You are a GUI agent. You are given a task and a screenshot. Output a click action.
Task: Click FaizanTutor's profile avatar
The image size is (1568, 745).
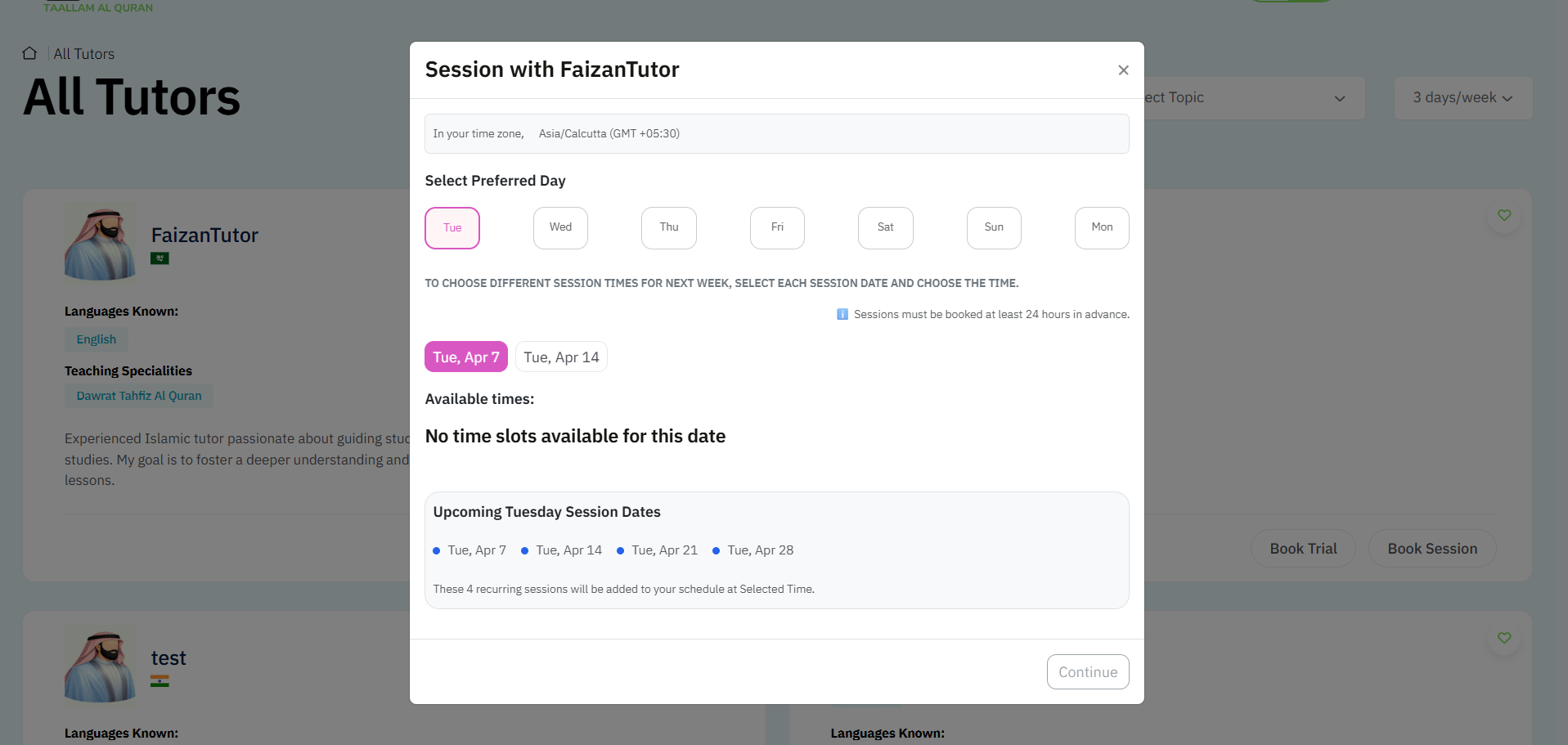coord(100,242)
